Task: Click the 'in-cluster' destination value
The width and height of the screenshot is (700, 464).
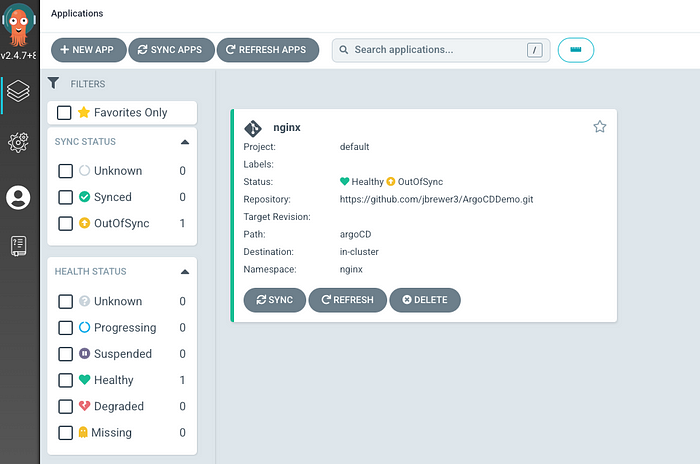Action: click(x=359, y=252)
